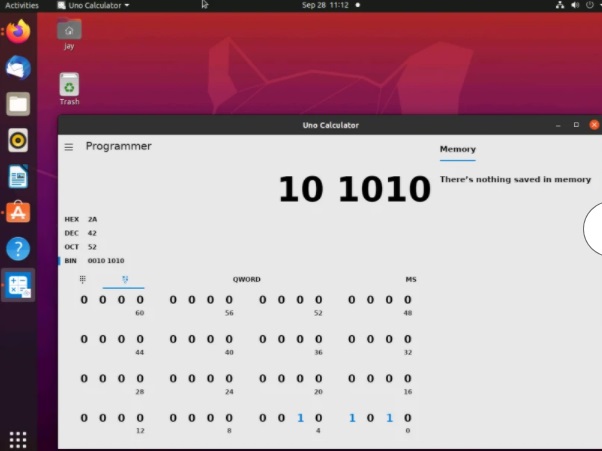602x451 pixels.
Task: Click the Uno Calculator dock icon
Action: tap(18, 285)
